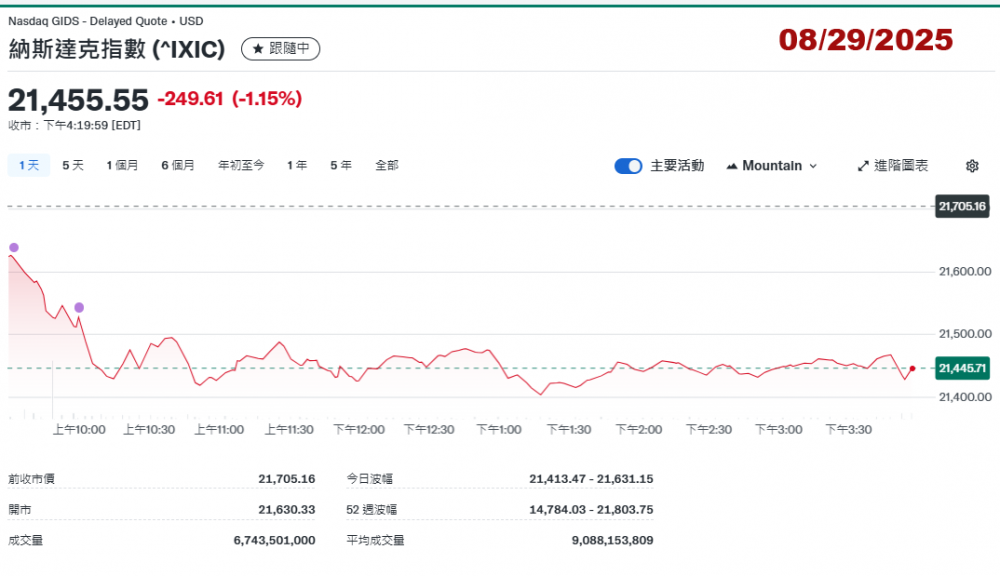The width and height of the screenshot is (1000, 576).
Task: Open 進階圖表 advanced chart view
Action: coord(892,166)
